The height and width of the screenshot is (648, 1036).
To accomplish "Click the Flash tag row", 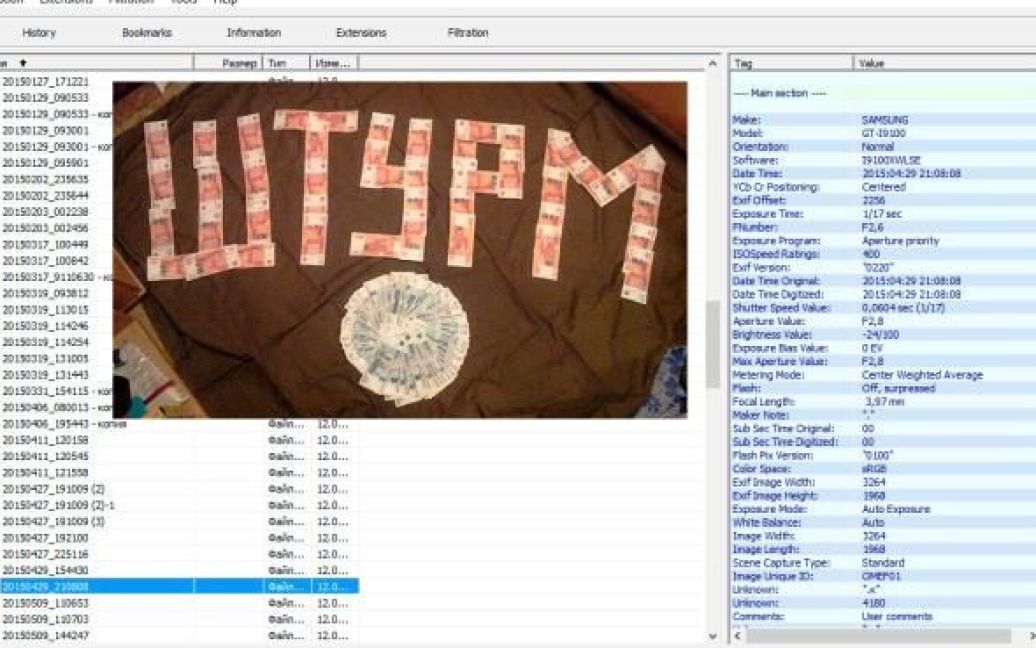I will click(883, 388).
